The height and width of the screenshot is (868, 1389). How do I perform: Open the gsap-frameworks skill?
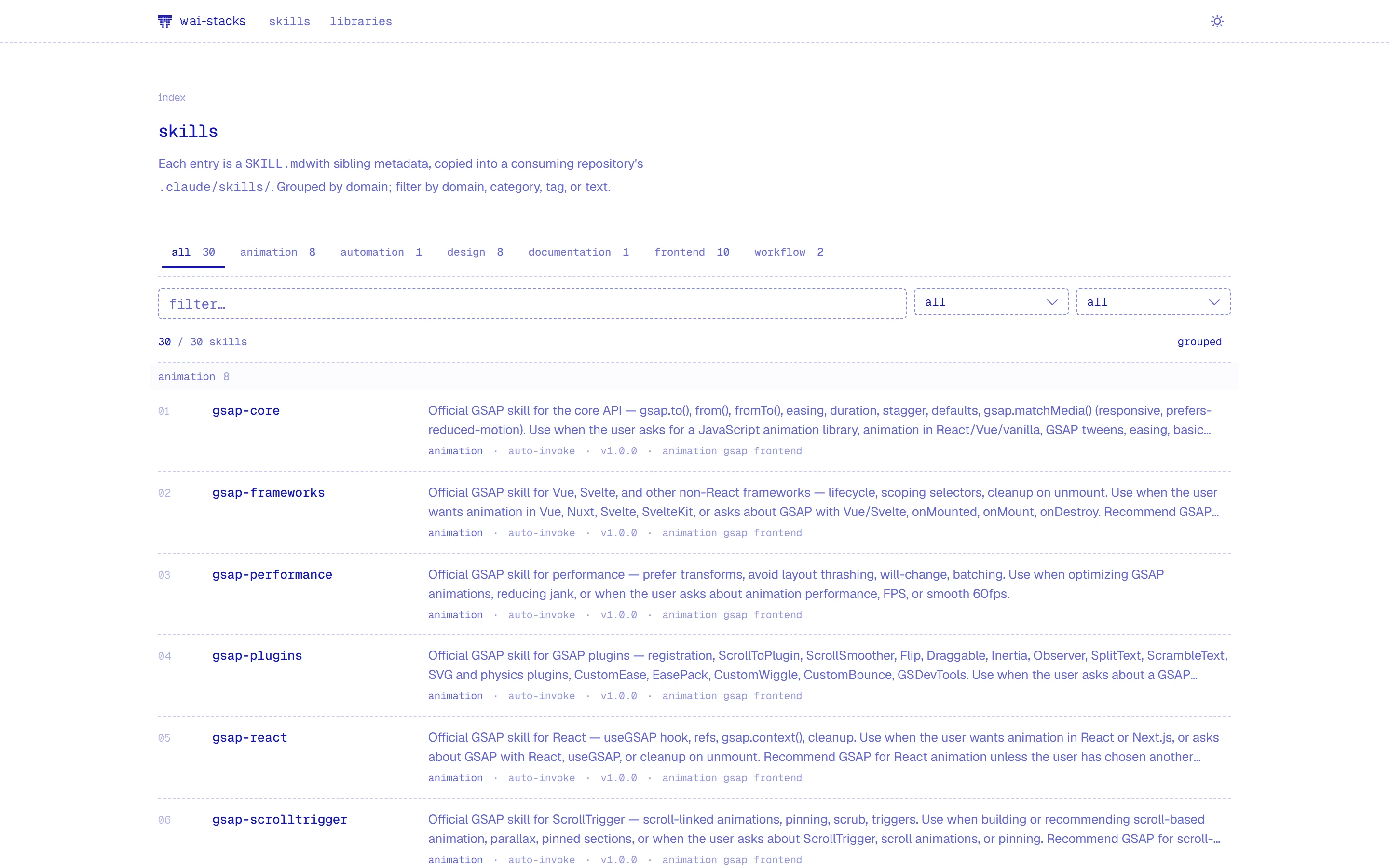(x=268, y=493)
